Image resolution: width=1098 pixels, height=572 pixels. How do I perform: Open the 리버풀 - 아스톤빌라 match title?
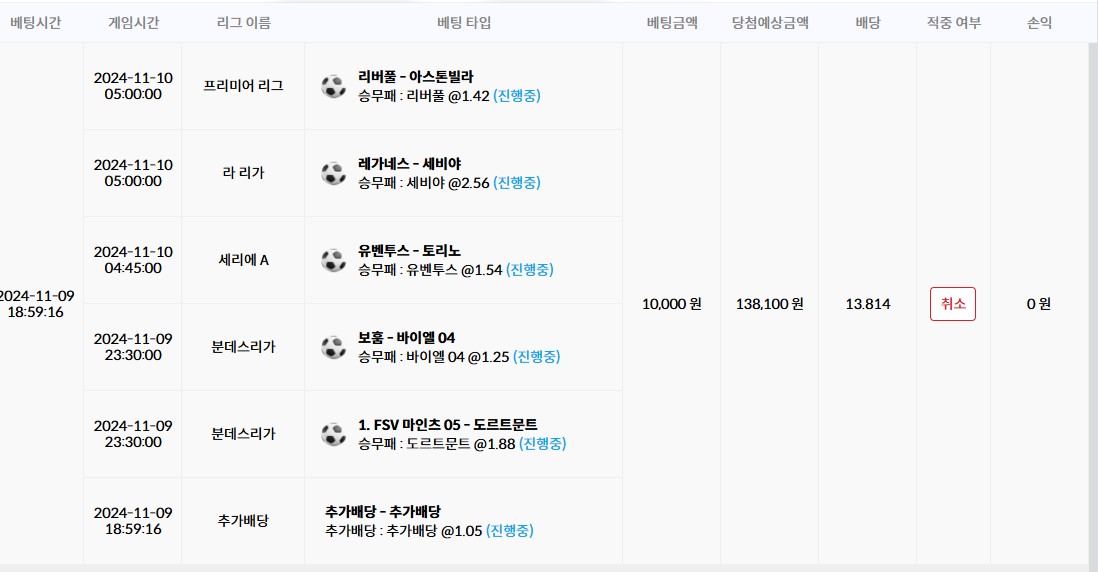tap(415, 76)
